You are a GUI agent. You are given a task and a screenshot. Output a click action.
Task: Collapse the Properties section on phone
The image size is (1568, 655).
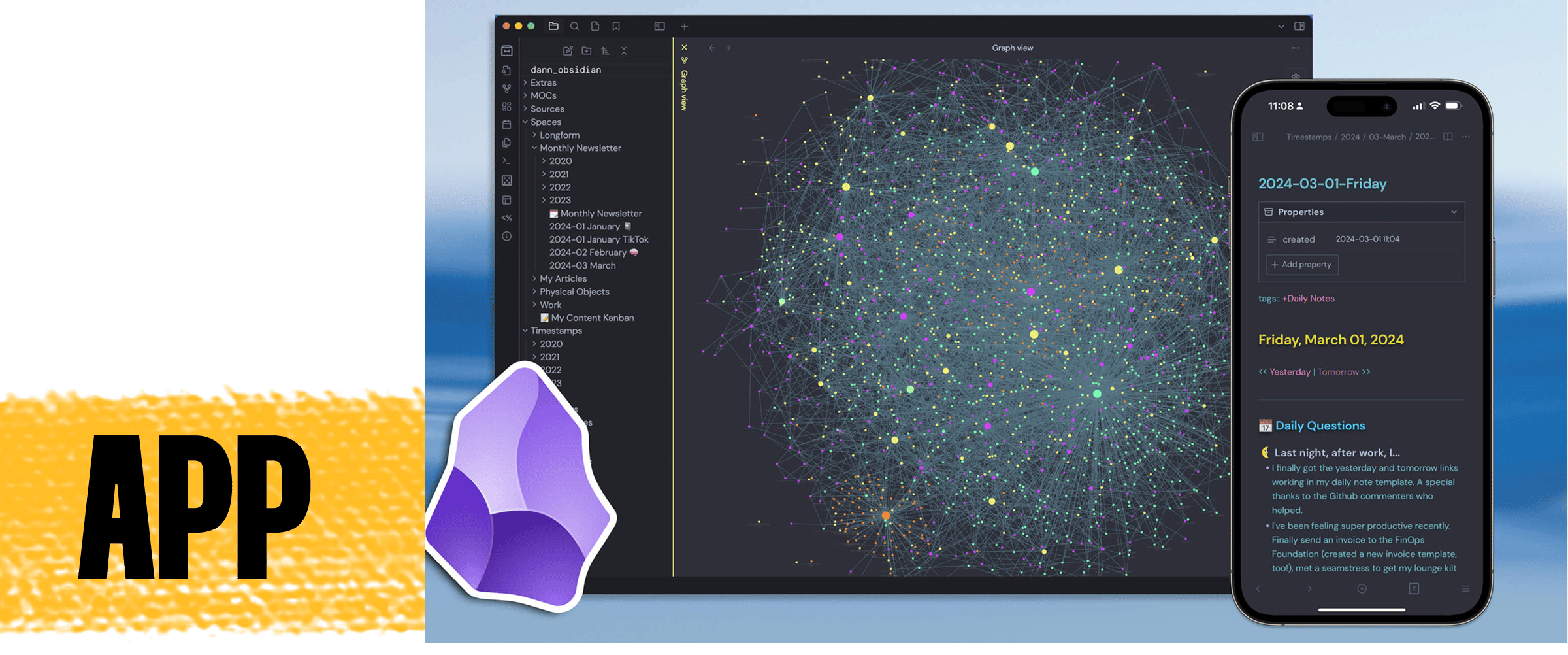1454,212
